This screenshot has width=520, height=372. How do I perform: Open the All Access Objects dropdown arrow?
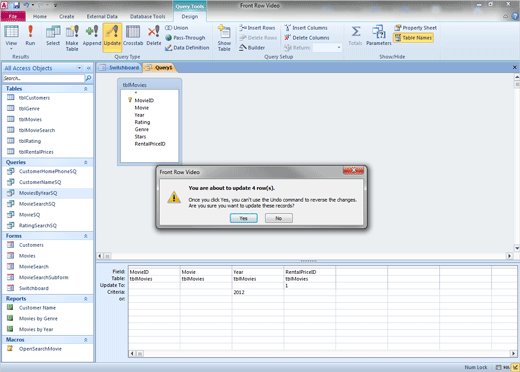[79, 68]
